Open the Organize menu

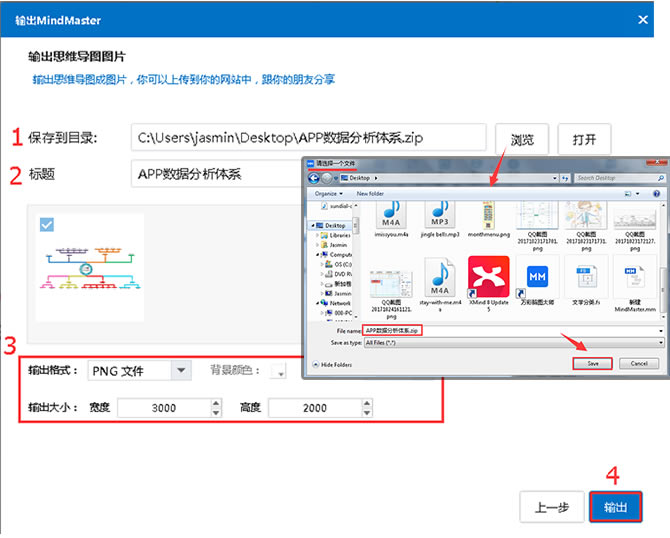point(329,194)
